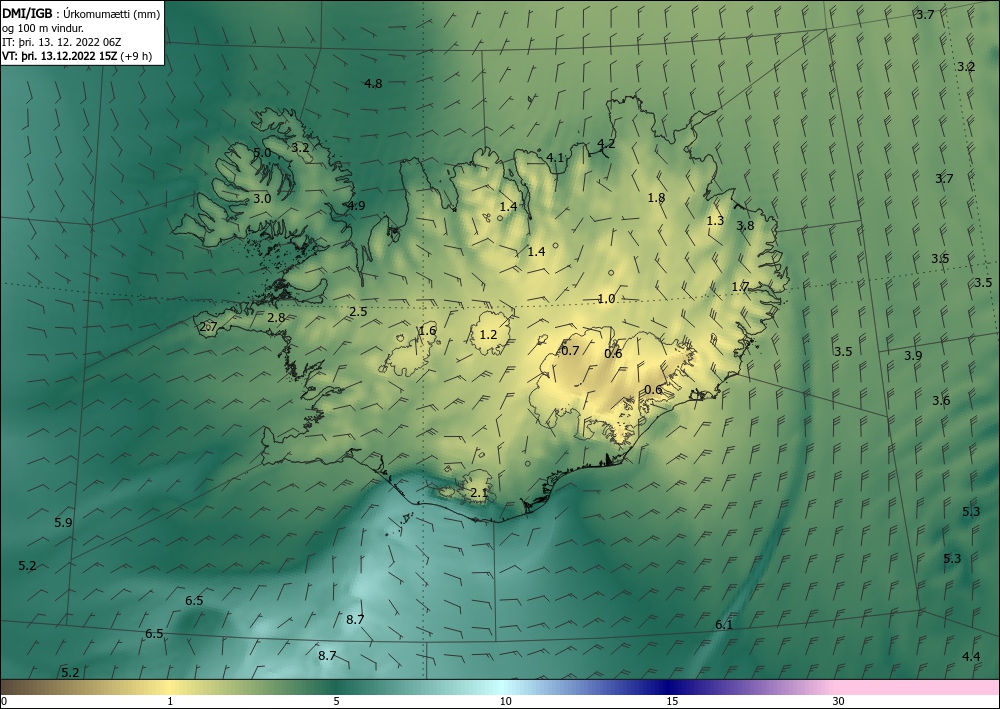Image resolution: width=1000 pixels, height=709 pixels.
Task: Click the 3.6 value east of Iceland
Action: point(941,400)
